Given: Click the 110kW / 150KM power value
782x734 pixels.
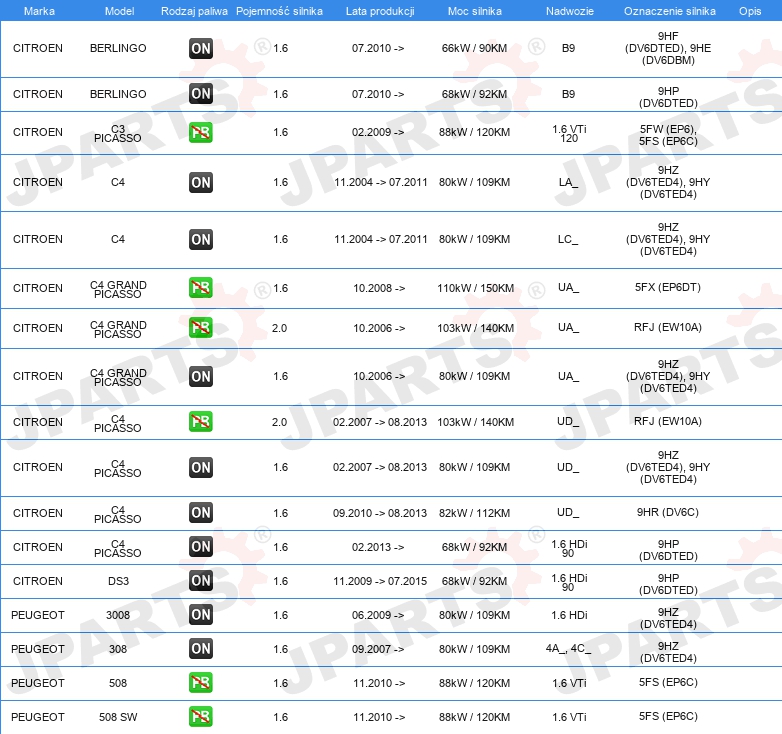Looking at the screenshot, I should [475, 288].
